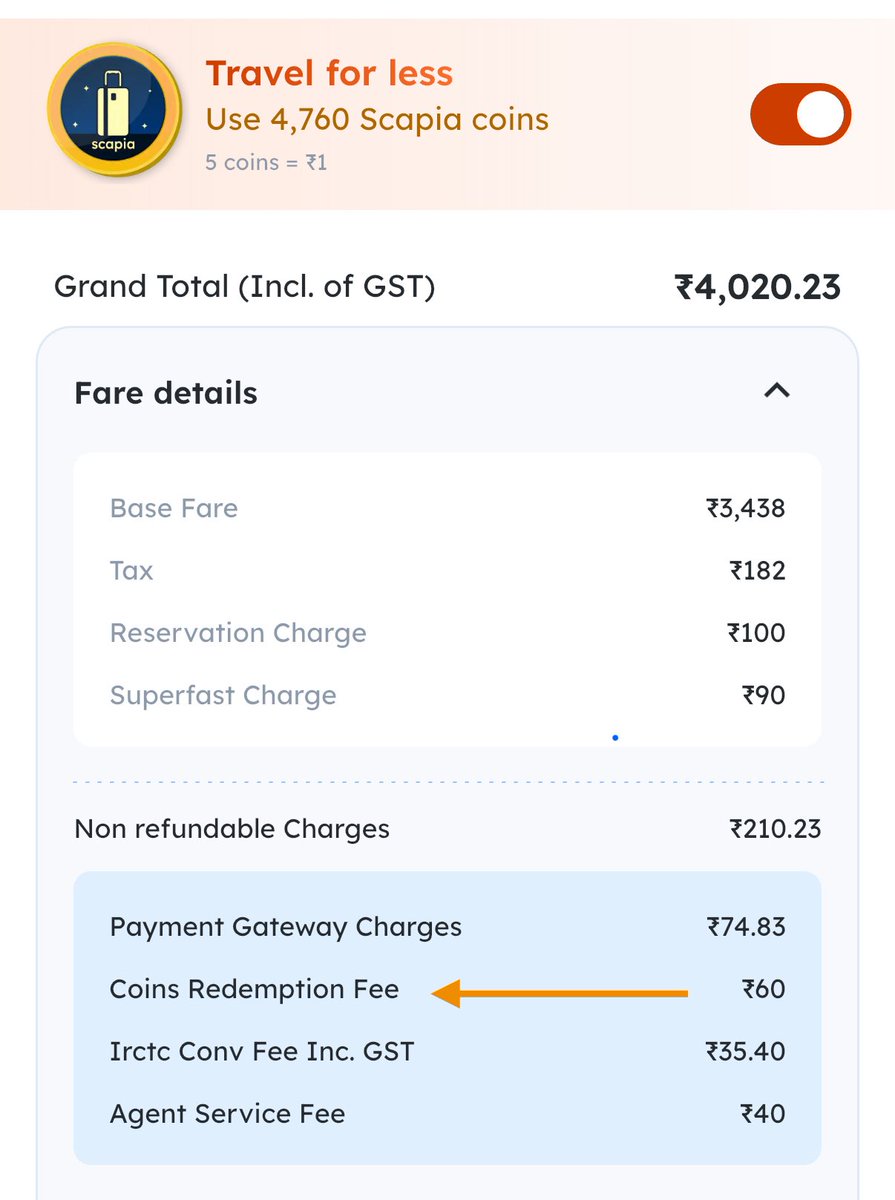Select the Tax row
Image resolution: width=895 pixels, height=1200 pixels.
click(446, 571)
